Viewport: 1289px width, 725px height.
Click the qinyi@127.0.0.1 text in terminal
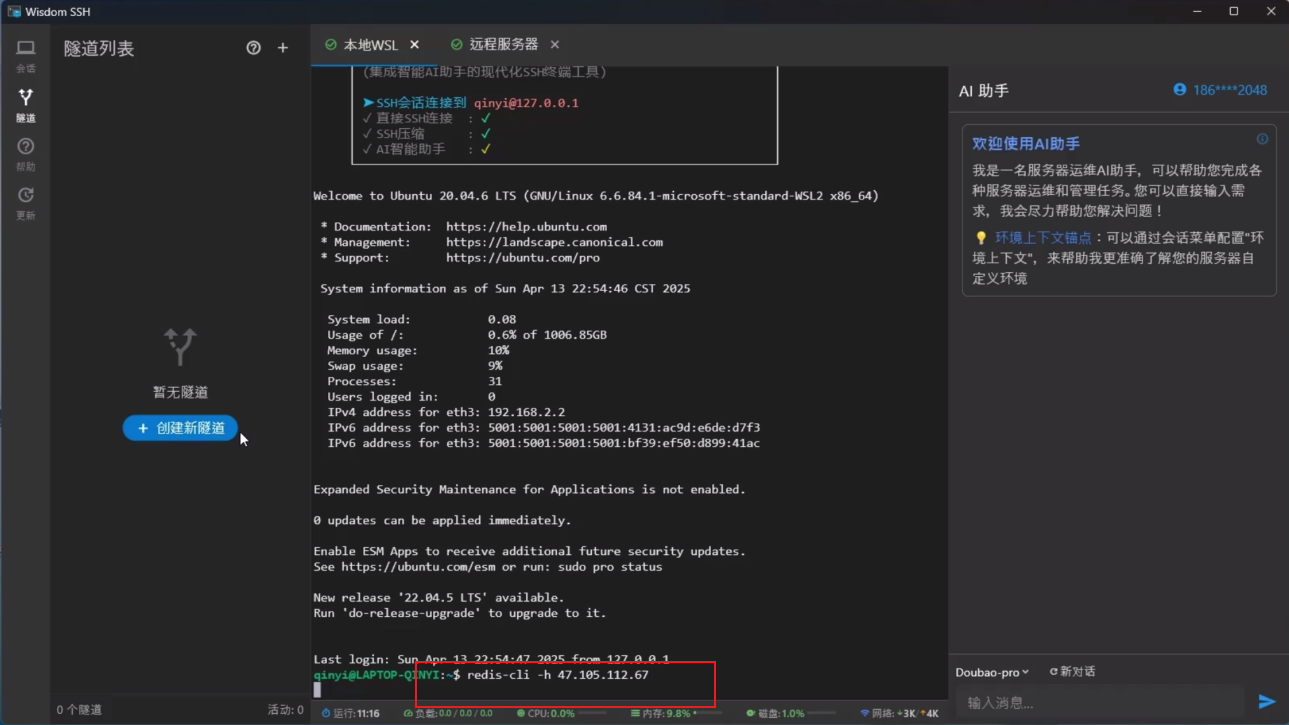(x=526, y=103)
